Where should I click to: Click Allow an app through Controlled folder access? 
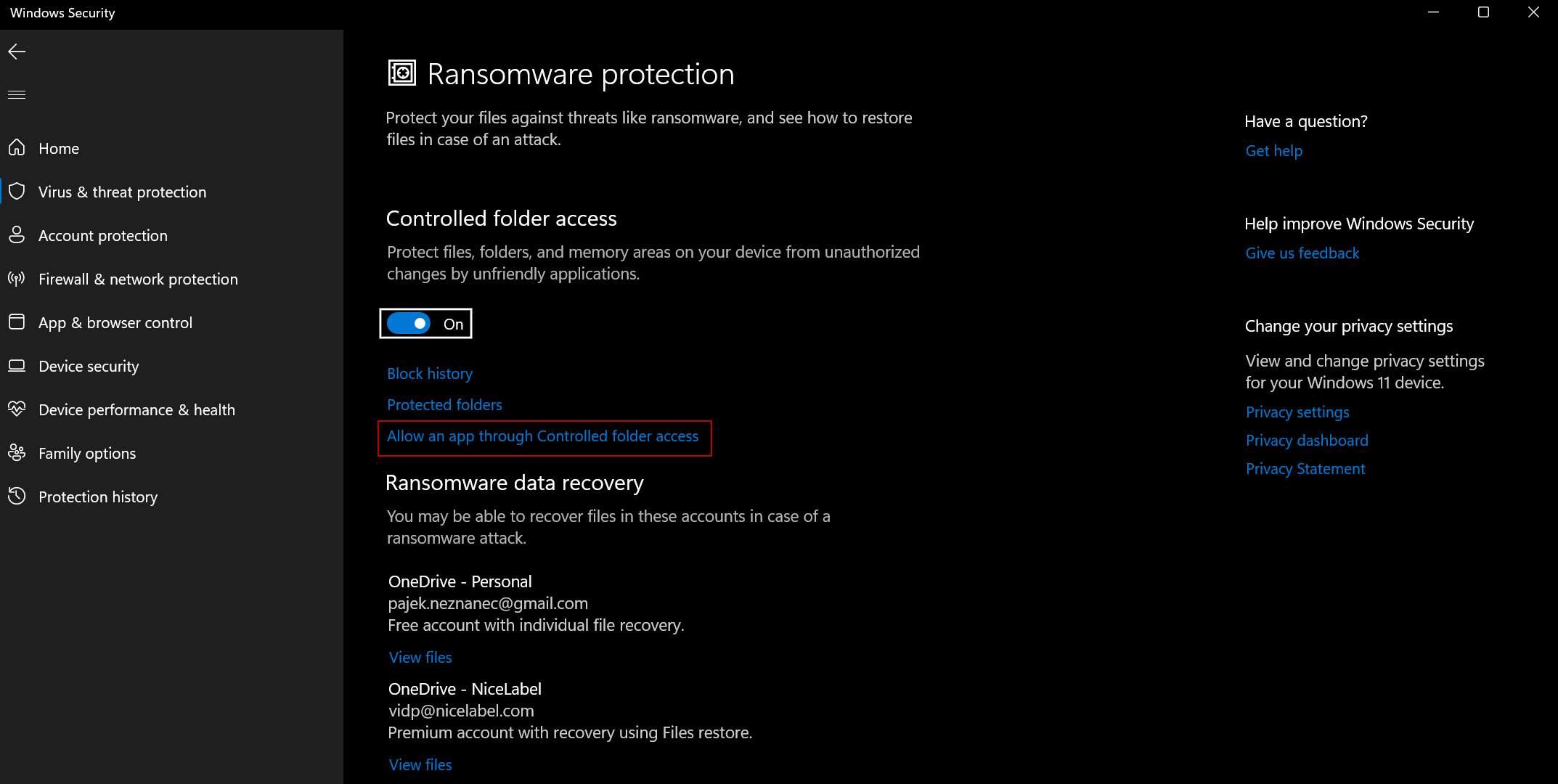pyautogui.click(x=542, y=436)
